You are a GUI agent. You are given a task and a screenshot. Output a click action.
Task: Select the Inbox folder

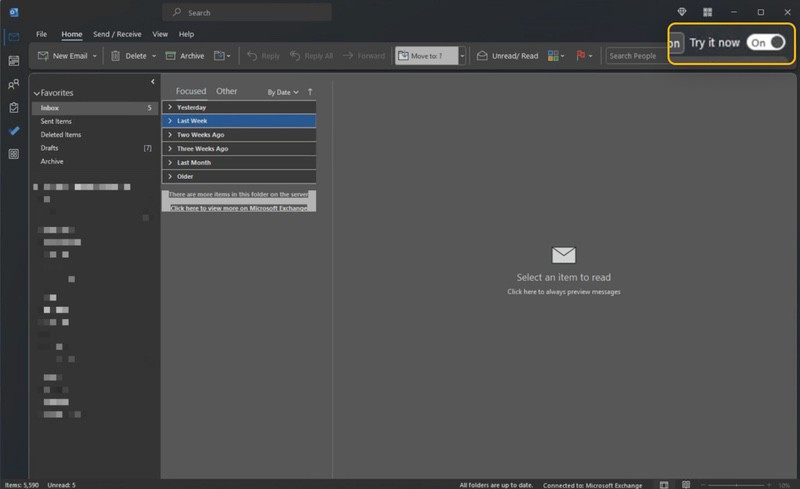pyautogui.click(x=95, y=108)
